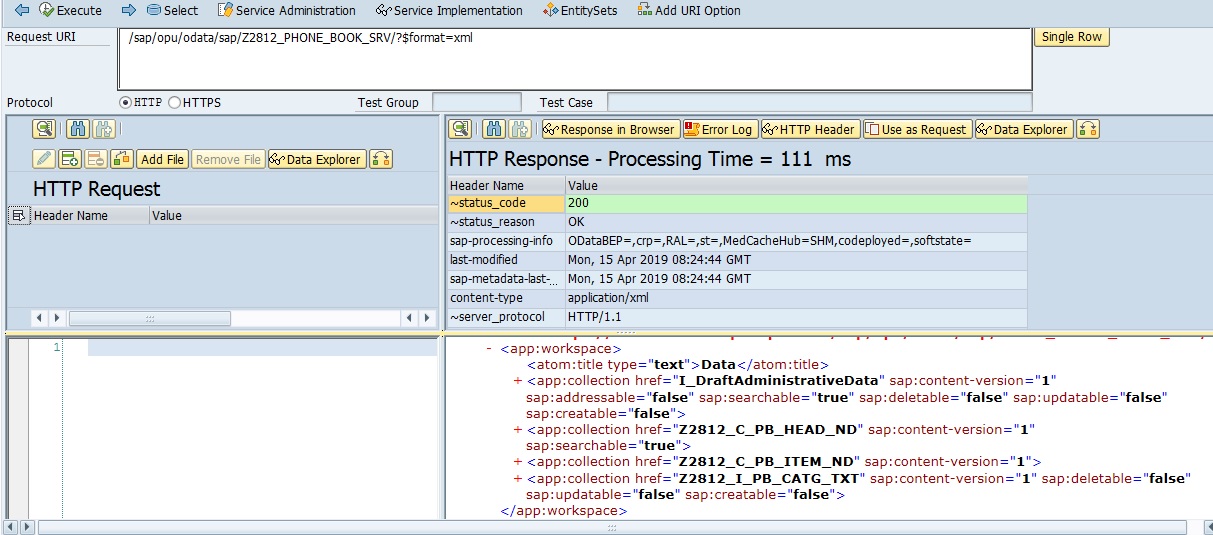Viewport: 1213px width, 535px height.
Task: Open Service Administration
Action: 287,10
